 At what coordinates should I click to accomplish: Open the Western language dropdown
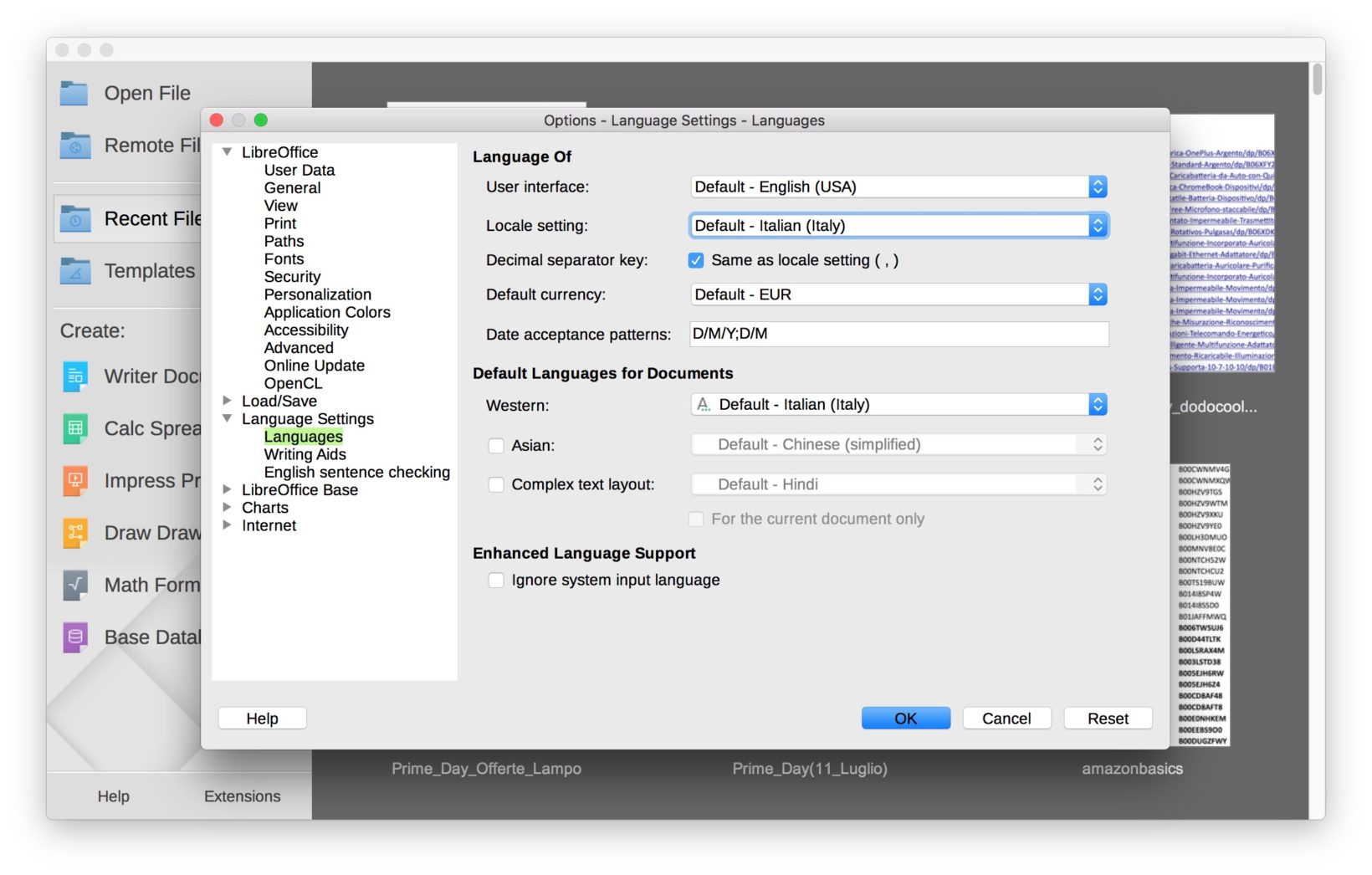(899, 405)
